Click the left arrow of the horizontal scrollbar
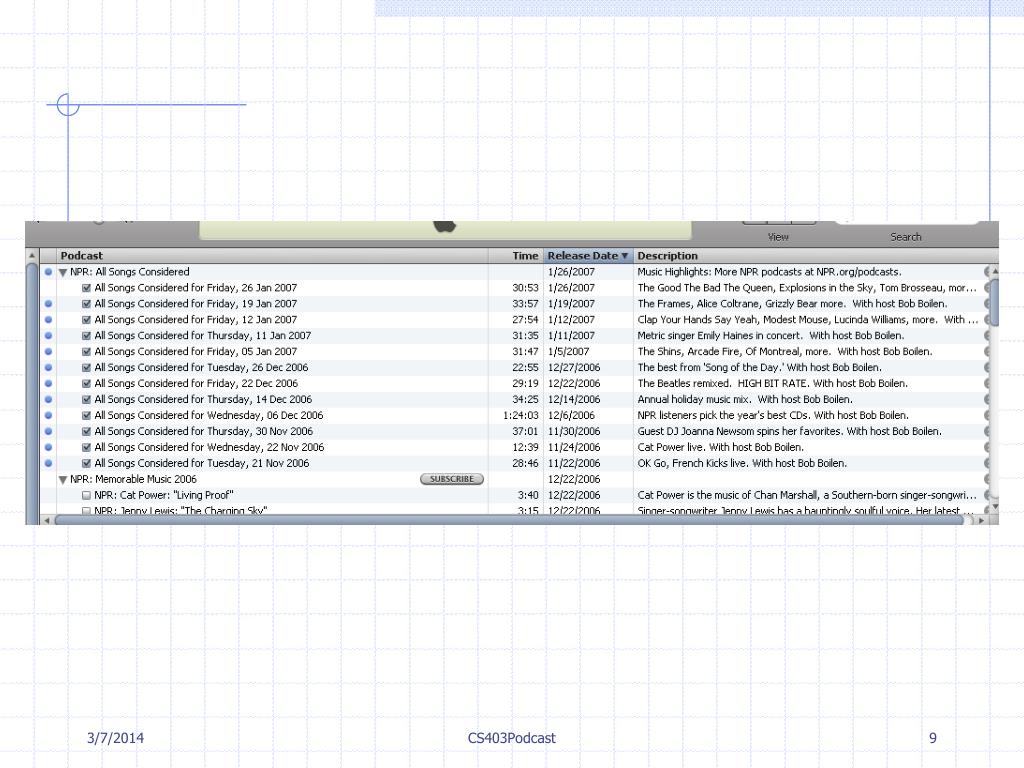 click(46, 520)
